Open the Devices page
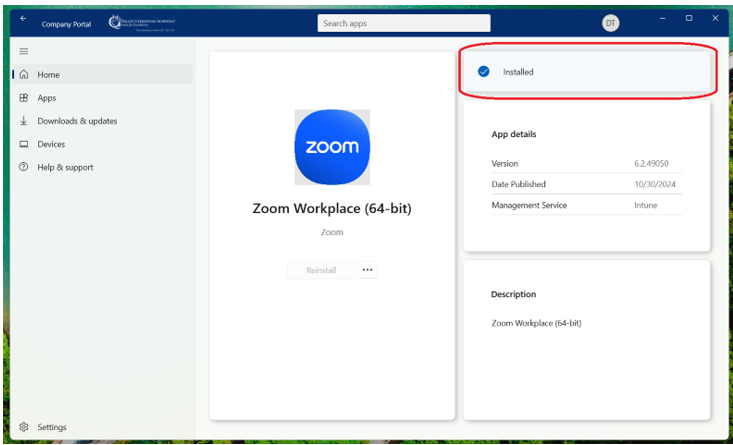 (102, 144)
